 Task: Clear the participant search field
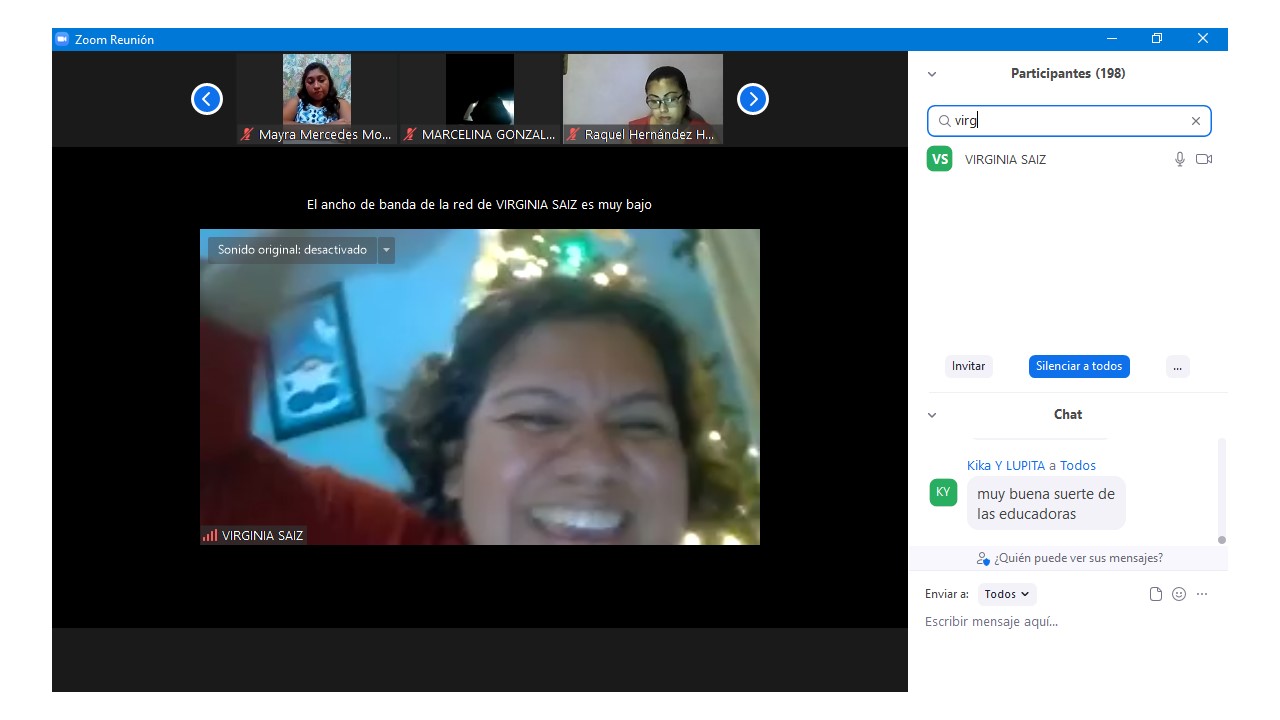(1195, 121)
